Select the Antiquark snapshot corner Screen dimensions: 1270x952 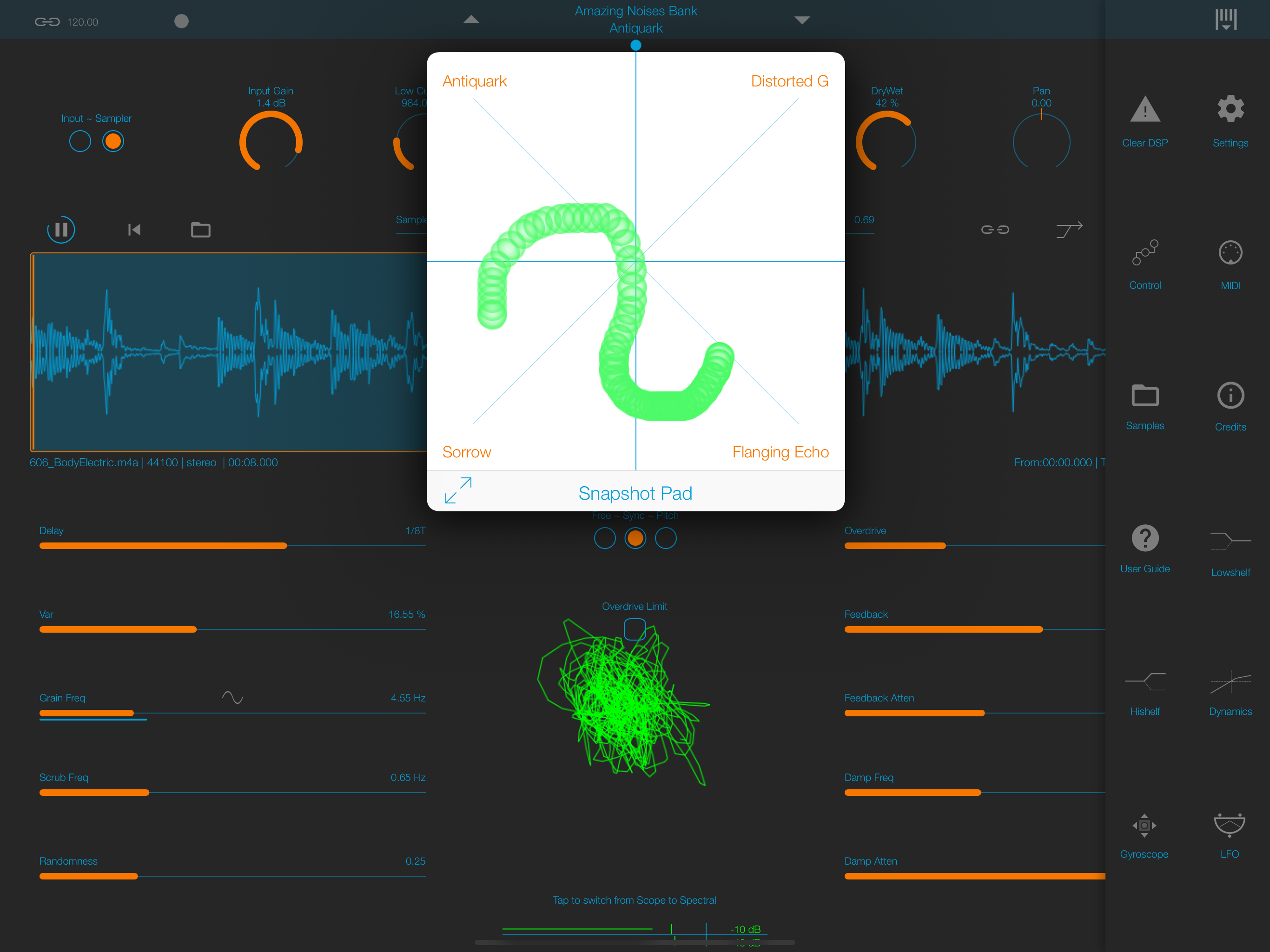click(x=474, y=81)
